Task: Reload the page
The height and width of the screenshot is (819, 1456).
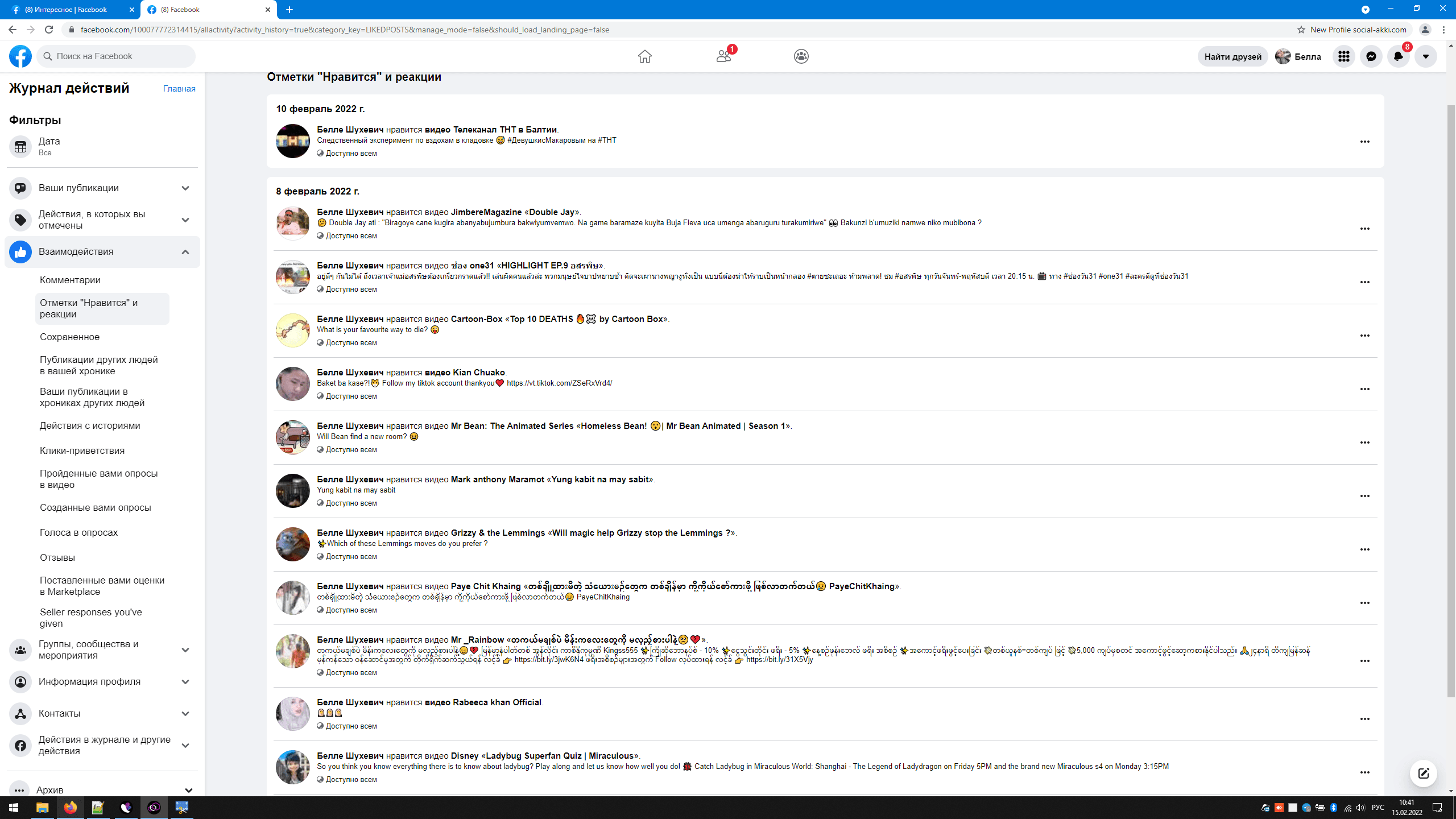Action: click(49, 30)
